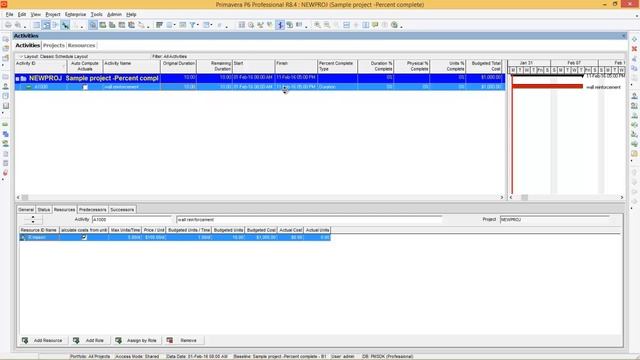Open the Enterprise menu
The height and width of the screenshot is (360, 640).
click(x=76, y=14)
